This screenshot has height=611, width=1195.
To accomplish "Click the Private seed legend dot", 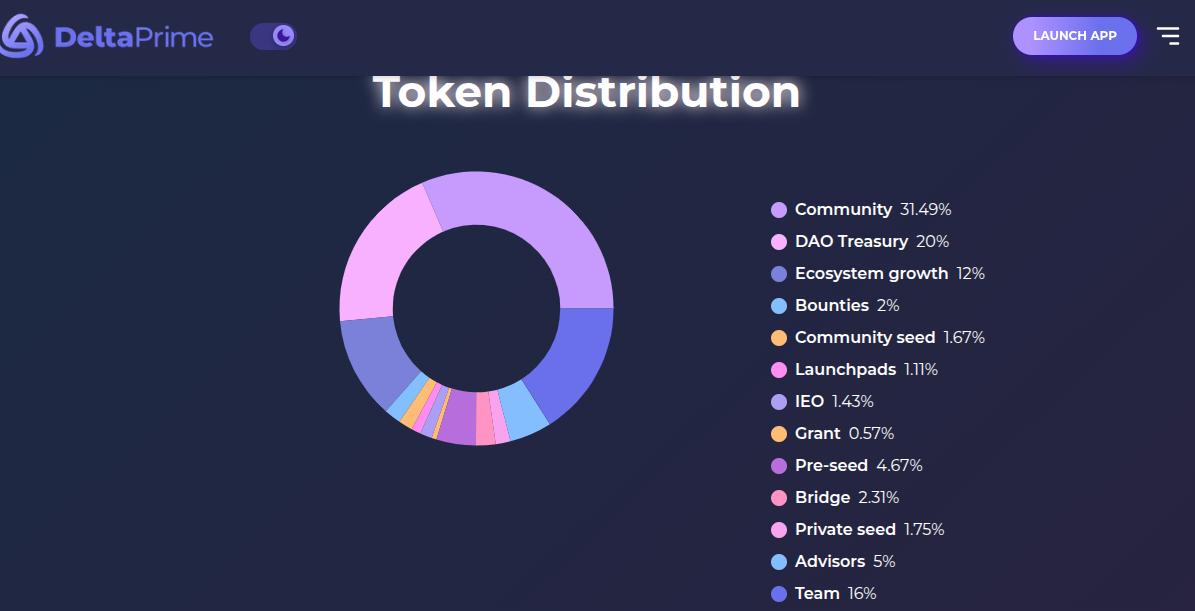I will click(779, 530).
